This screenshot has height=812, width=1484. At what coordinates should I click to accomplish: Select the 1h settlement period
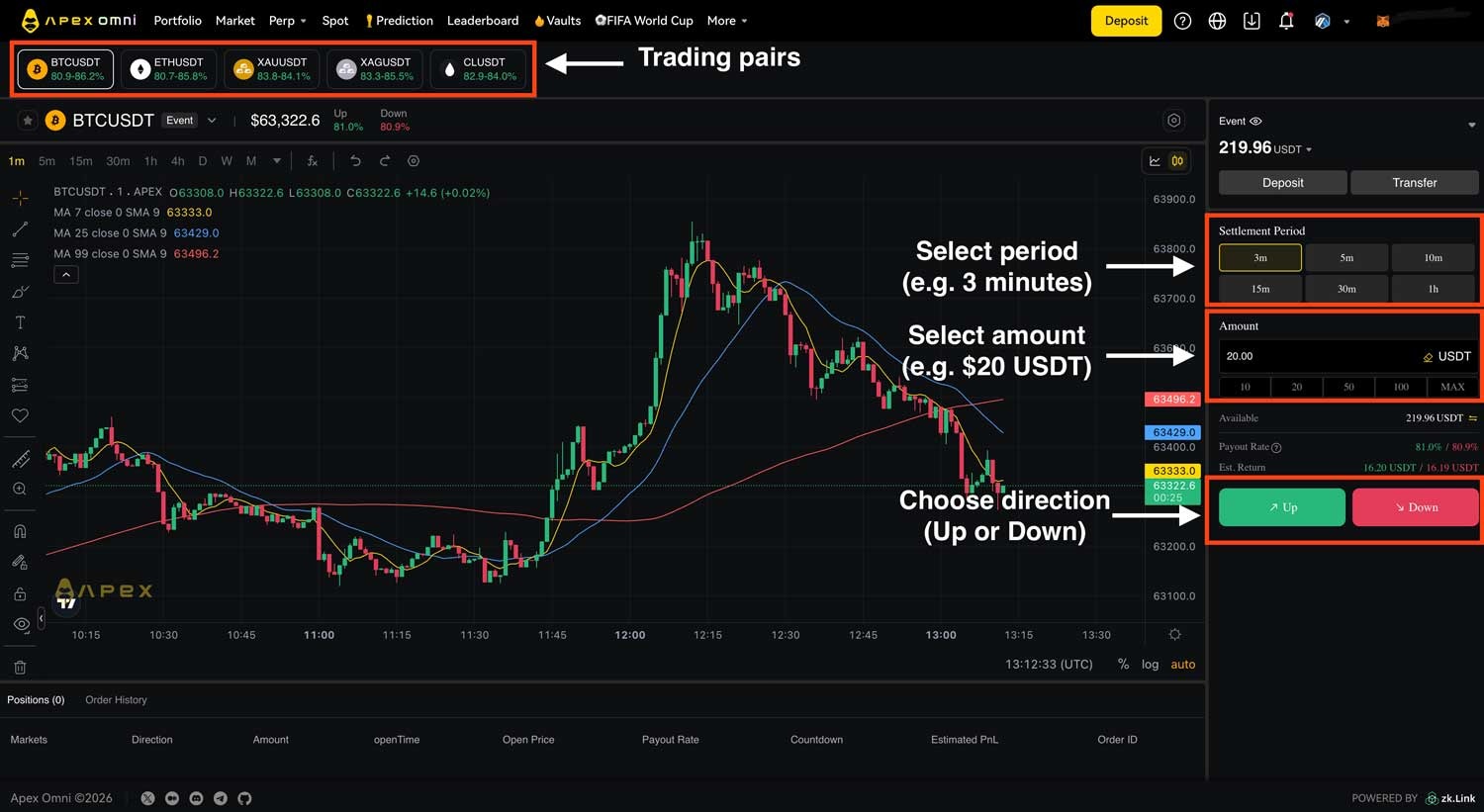1434,289
